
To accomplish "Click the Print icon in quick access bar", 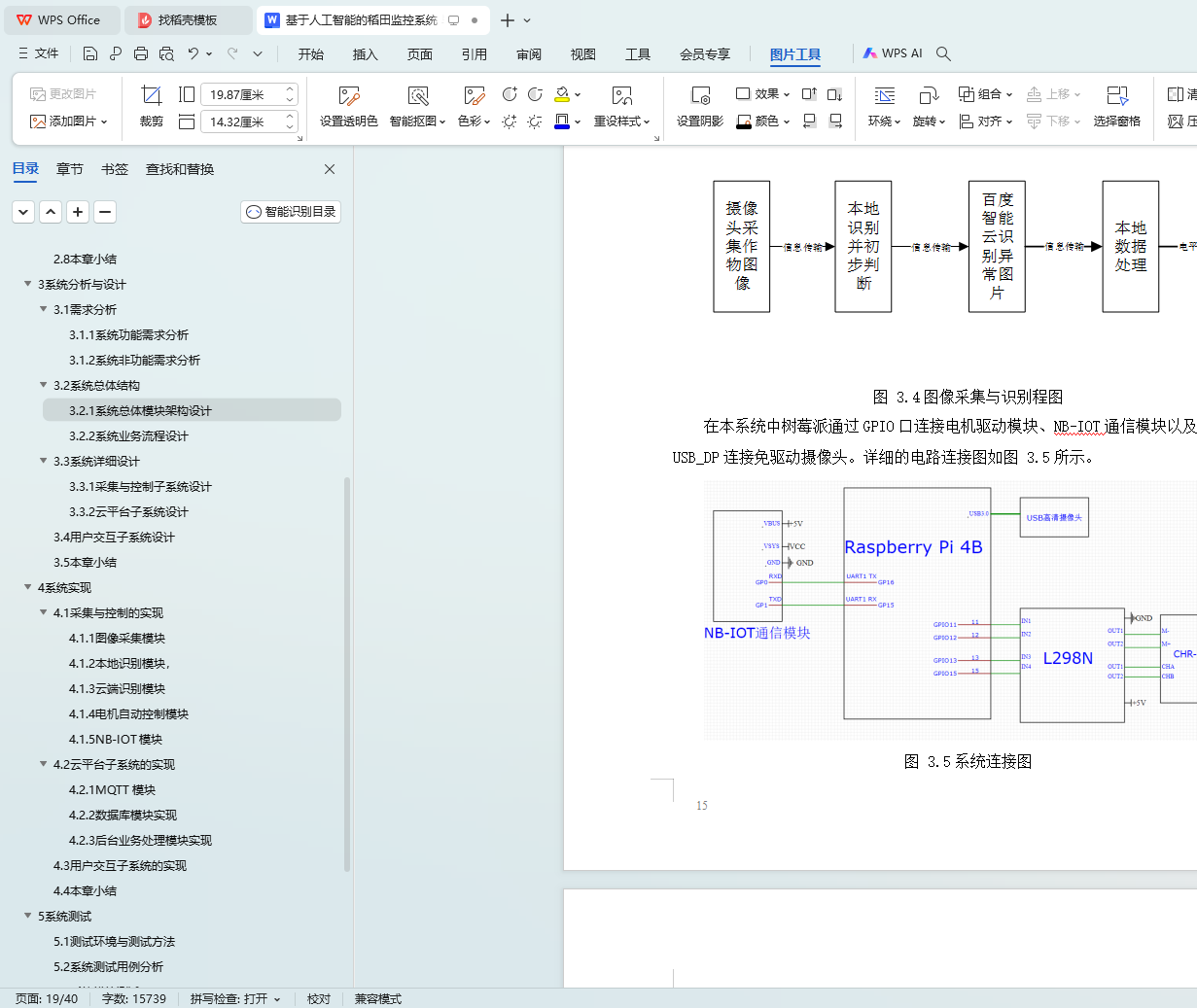I will point(141,53).
